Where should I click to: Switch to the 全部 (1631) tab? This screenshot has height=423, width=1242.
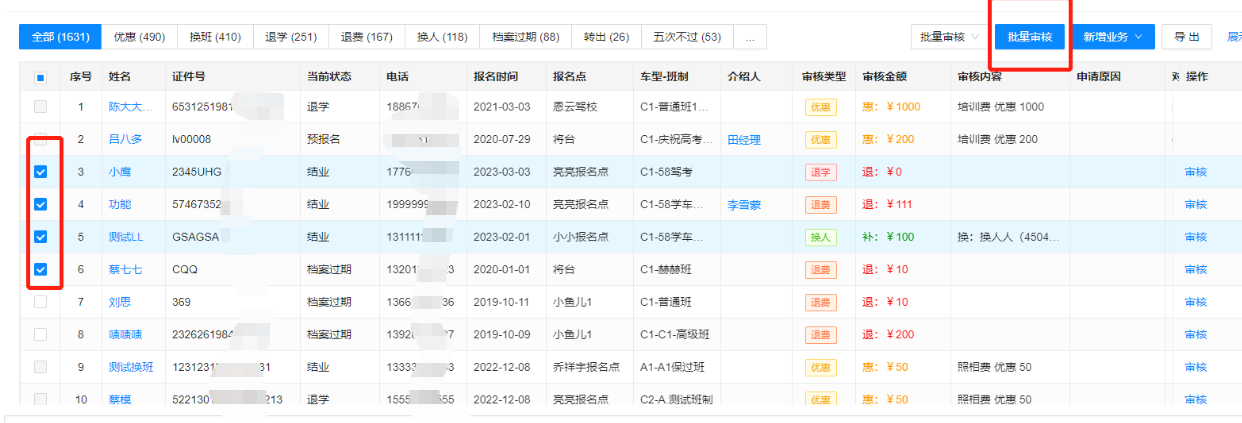pyautogui.click(x=60, y=37)
